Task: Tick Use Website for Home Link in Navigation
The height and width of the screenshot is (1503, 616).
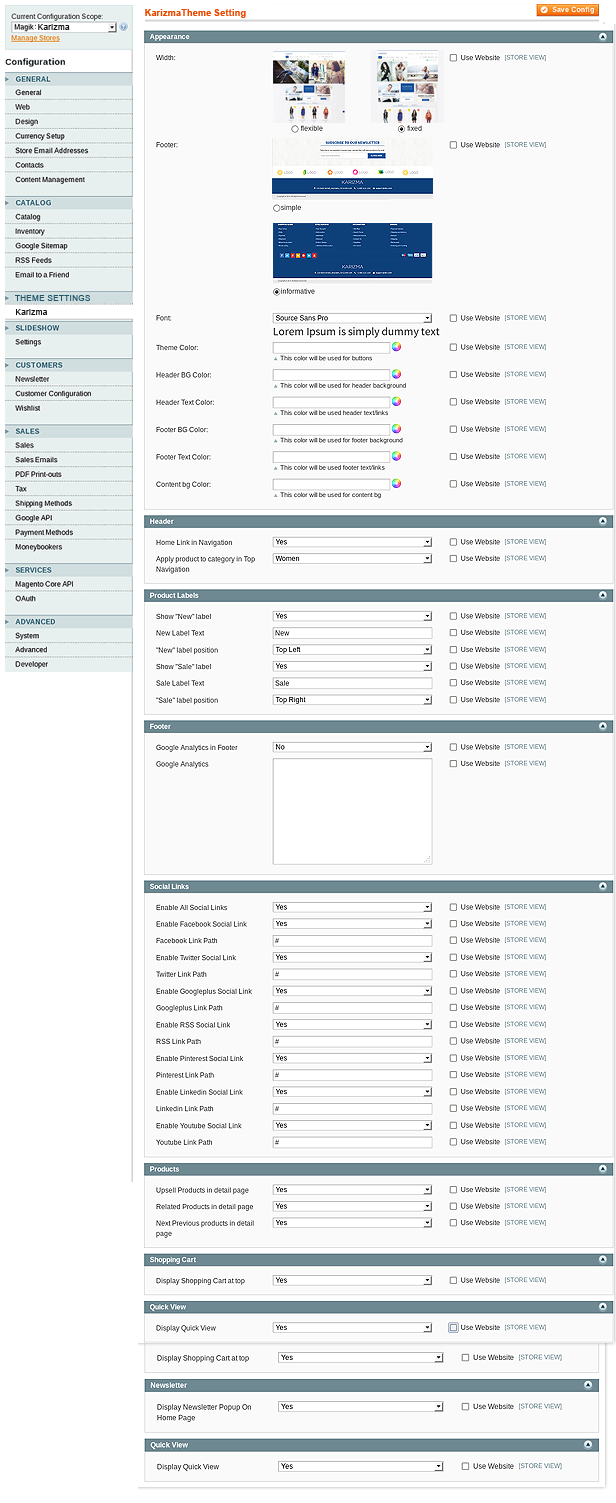Action: click(x=453, y=542)
